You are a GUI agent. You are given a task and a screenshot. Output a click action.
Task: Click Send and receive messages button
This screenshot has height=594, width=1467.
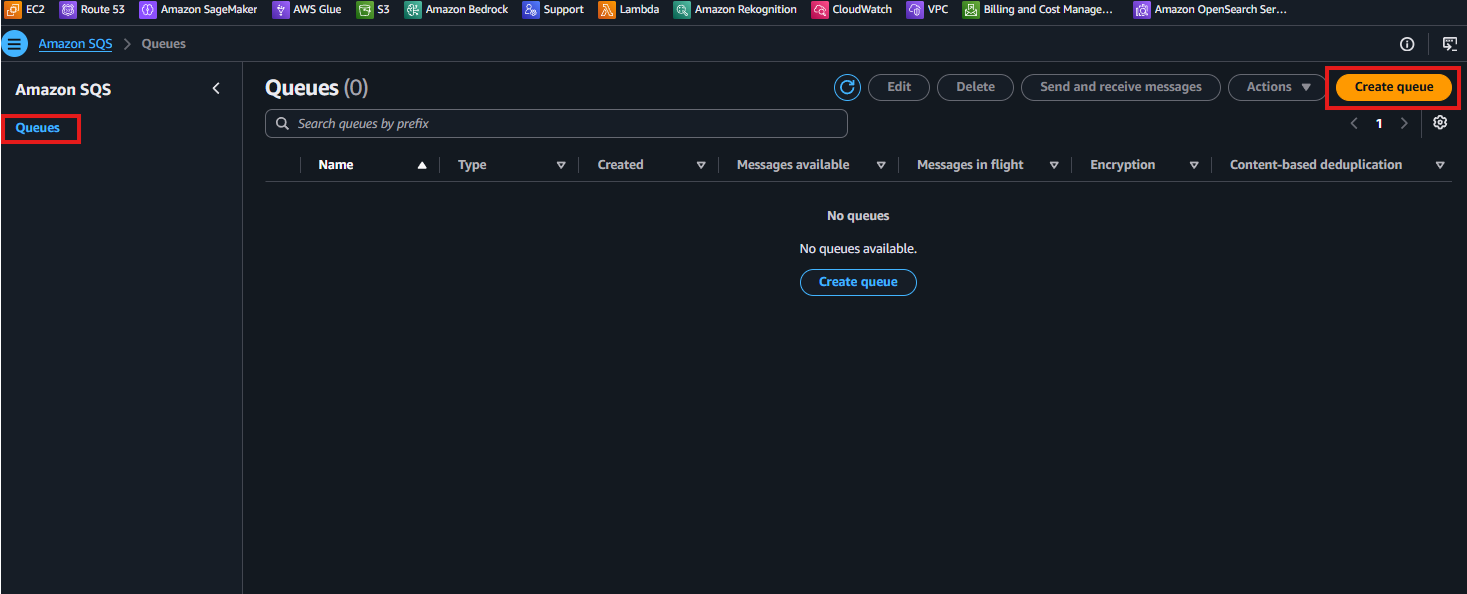(1121, 87)
